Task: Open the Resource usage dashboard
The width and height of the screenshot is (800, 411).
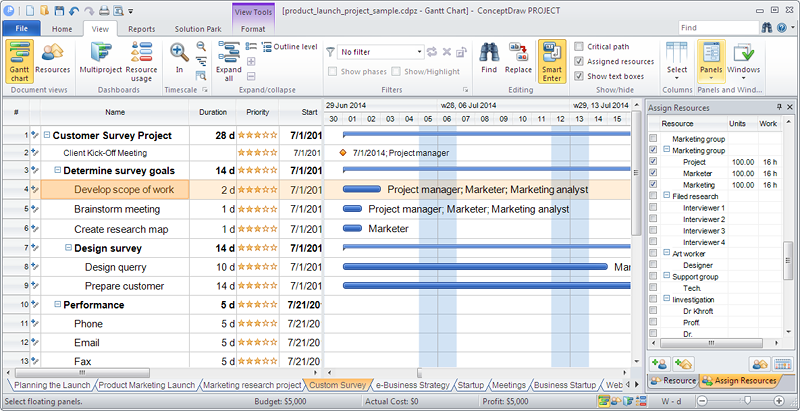Action: point(141,60)
